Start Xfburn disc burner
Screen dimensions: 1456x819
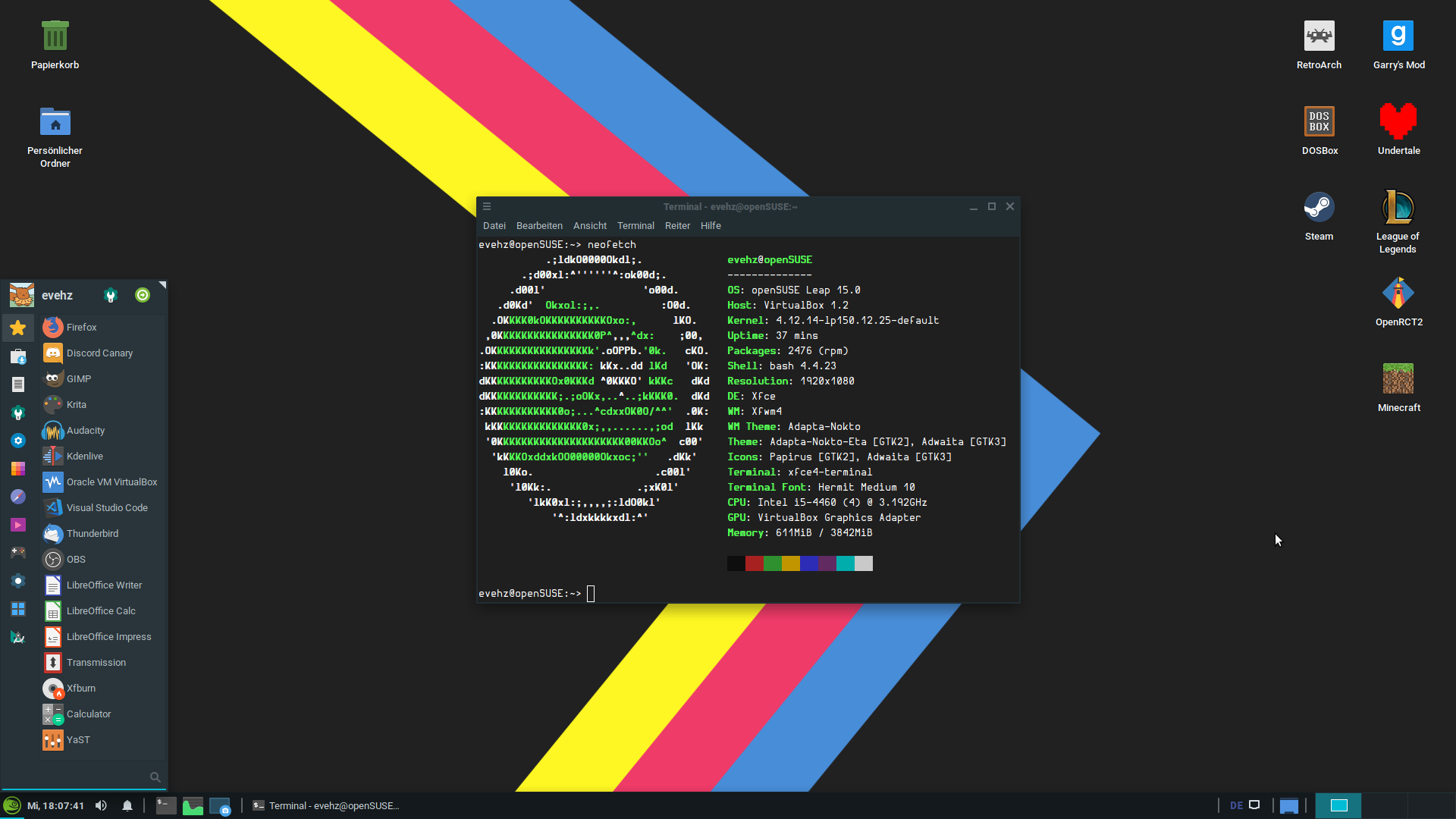(103, 689)
